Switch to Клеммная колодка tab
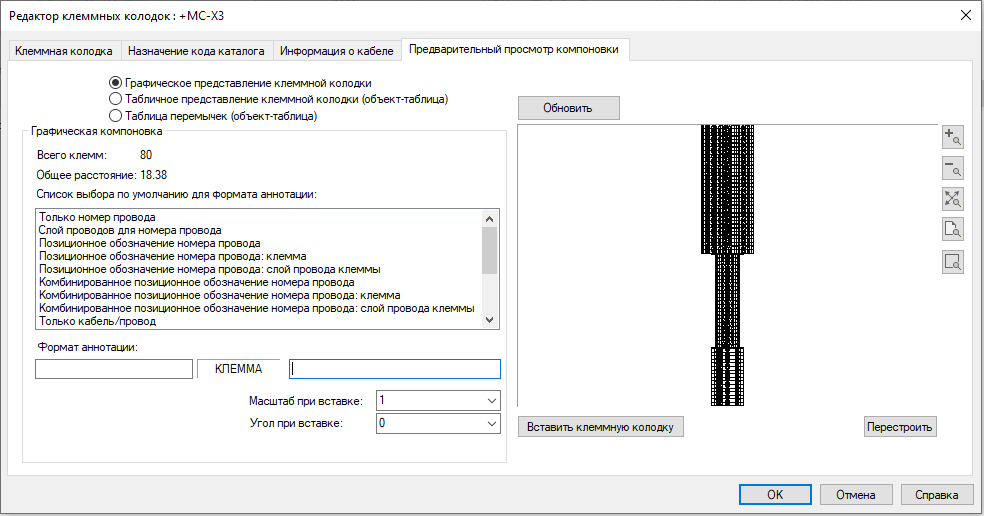The image size is (984, 516). (63, 51)
